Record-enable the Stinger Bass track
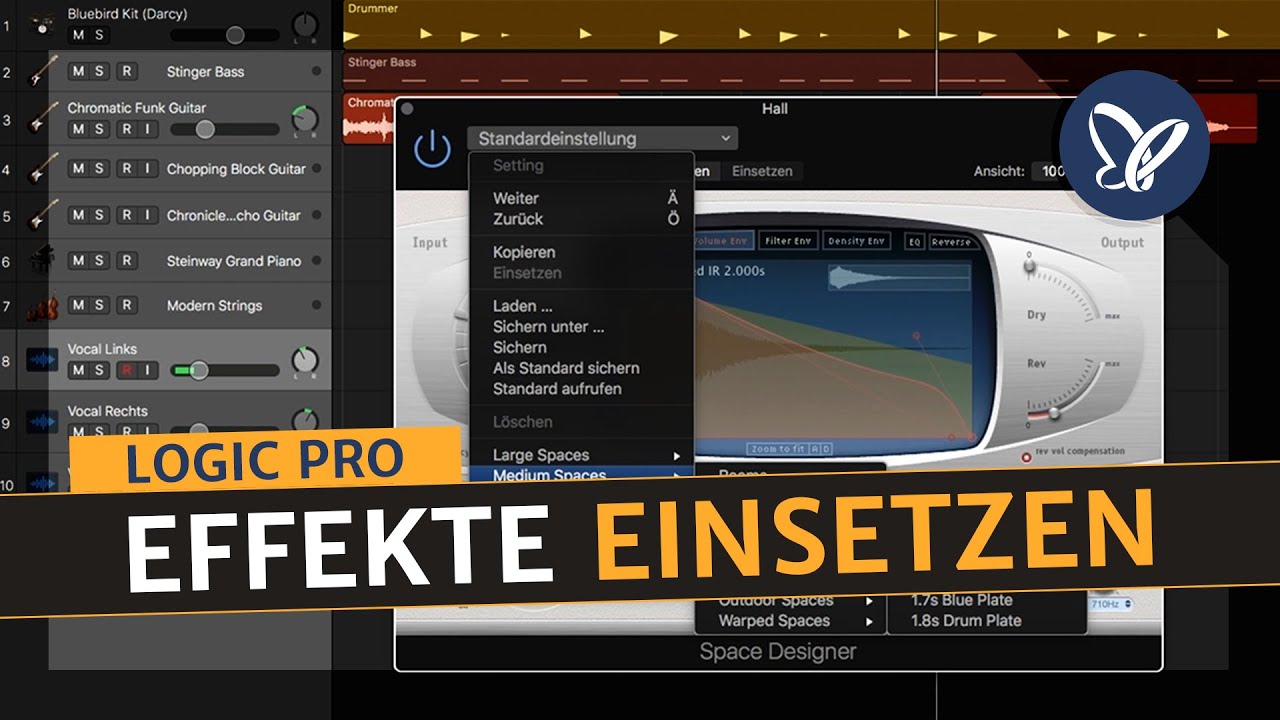The image size is (1280, 720). (126, 71)
